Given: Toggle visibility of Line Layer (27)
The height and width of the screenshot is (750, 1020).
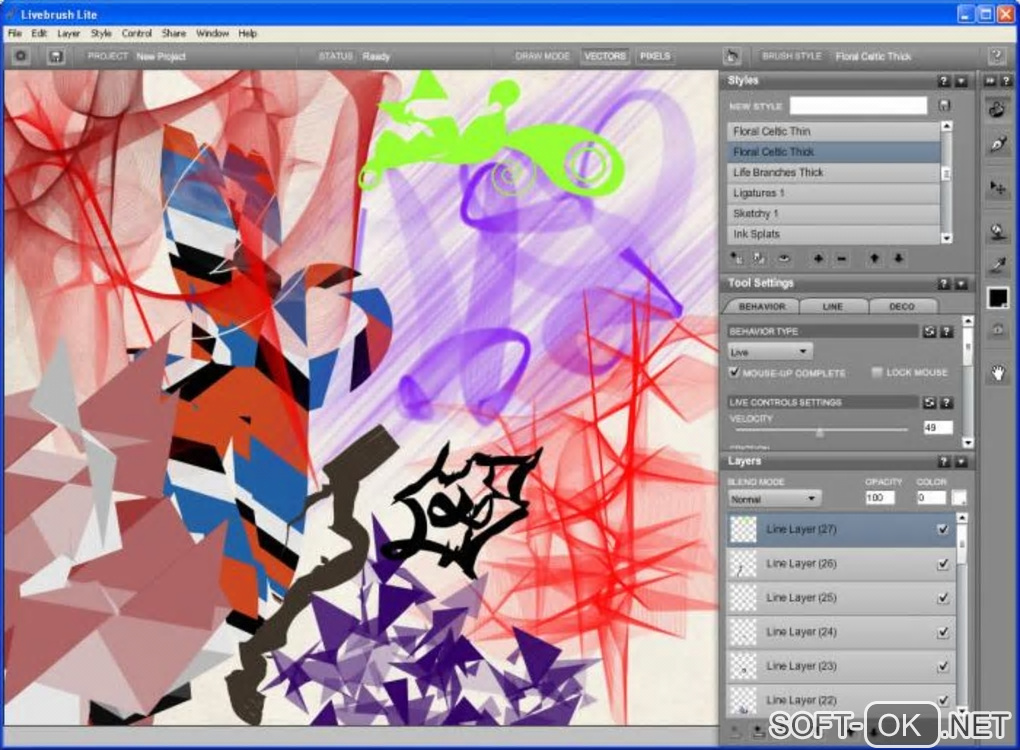Looking at the screenshot, I should 943,529.
